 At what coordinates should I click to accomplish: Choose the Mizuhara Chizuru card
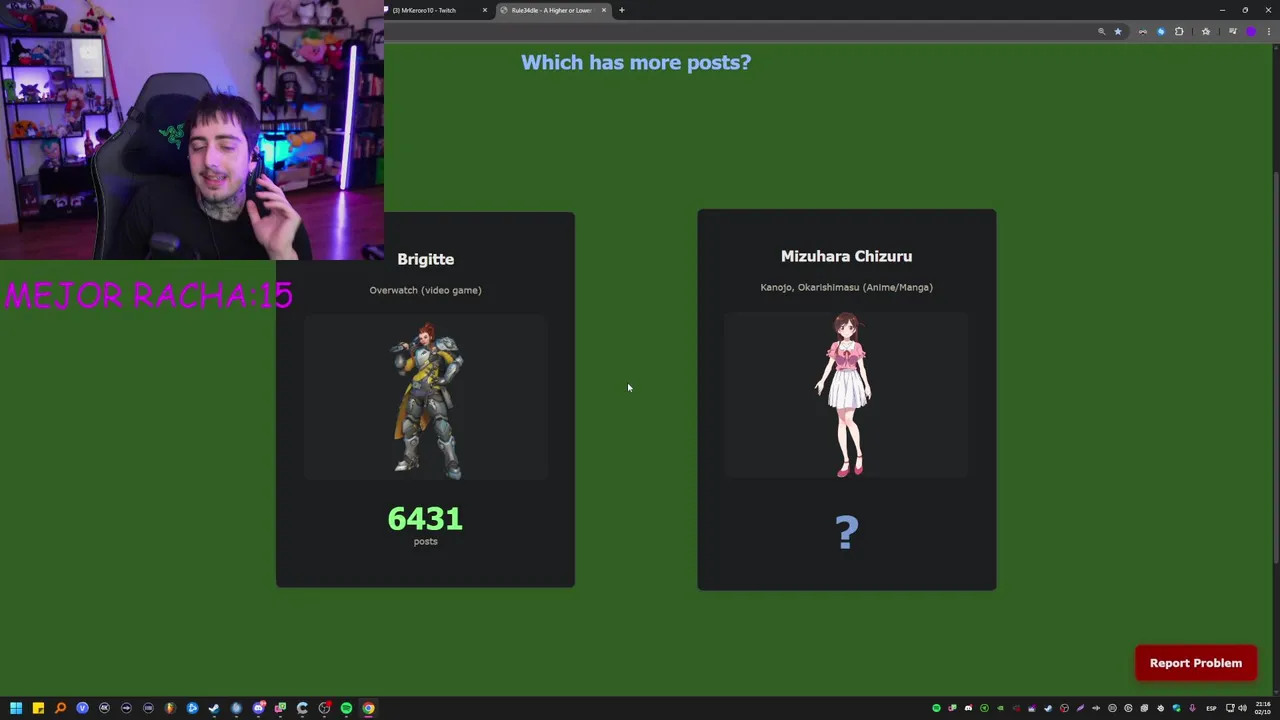(x=846, y=399)
